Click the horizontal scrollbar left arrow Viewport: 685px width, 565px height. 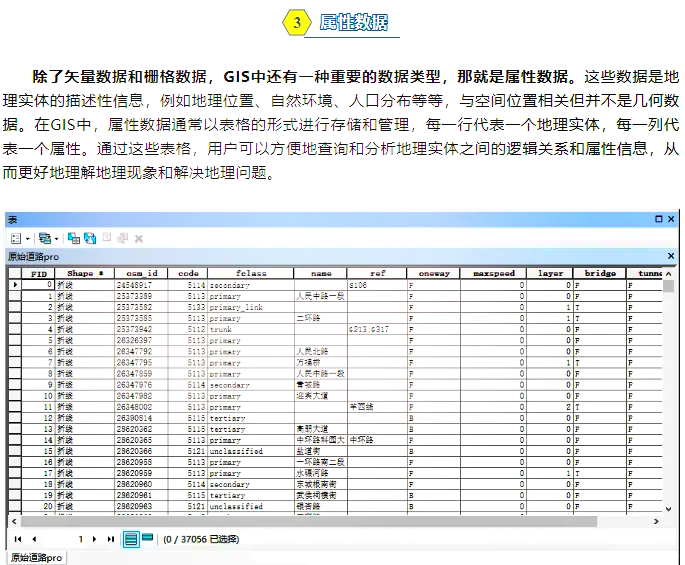[x=14, y=521]
